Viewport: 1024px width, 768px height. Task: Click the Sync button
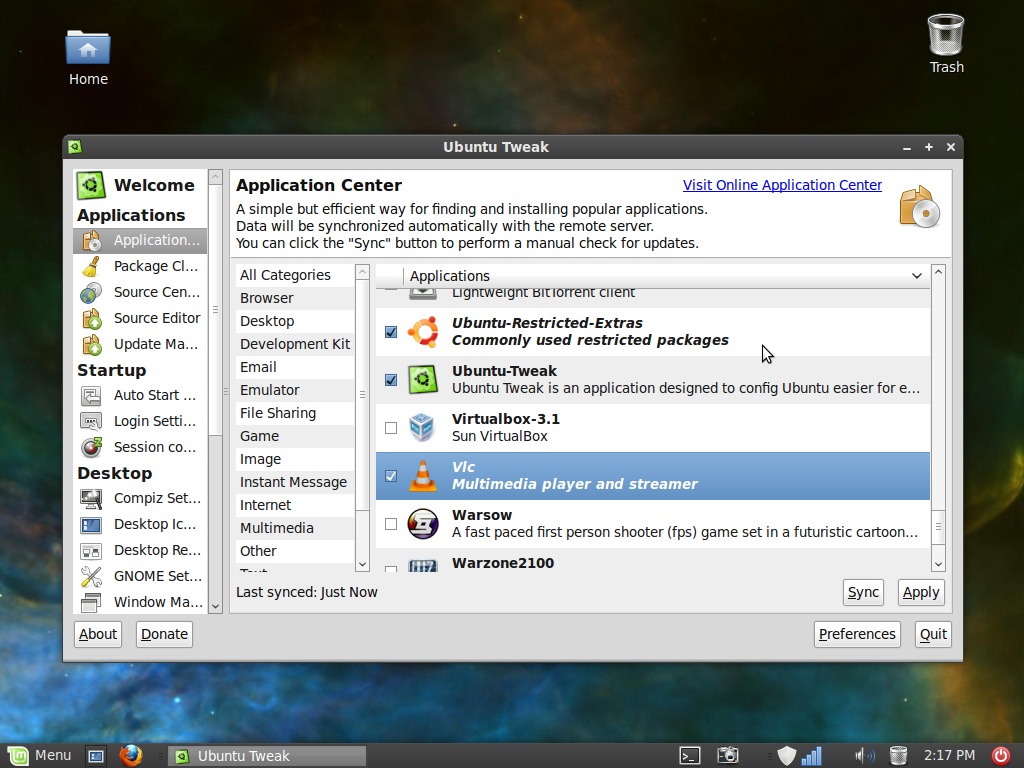click(x=863, y=592)
